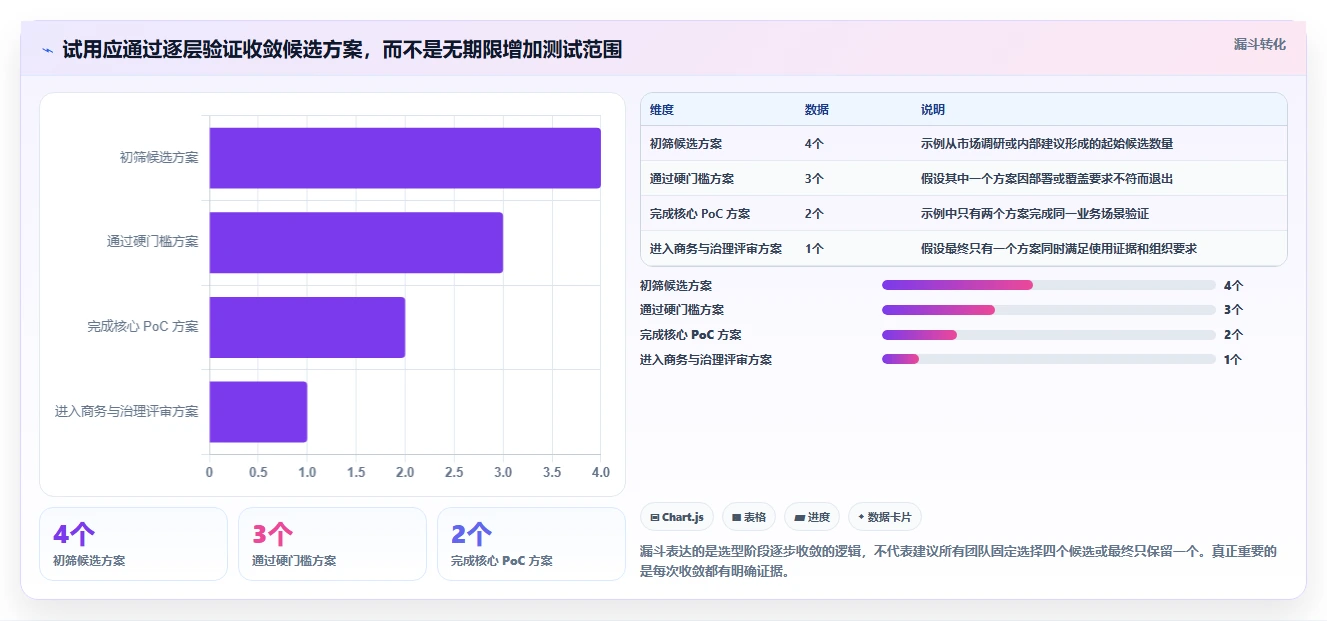This screenshot has width=1327, height=621.
Task: Select the 进入商务与治理评审方案 table cell
Action: tap(716, 249)
